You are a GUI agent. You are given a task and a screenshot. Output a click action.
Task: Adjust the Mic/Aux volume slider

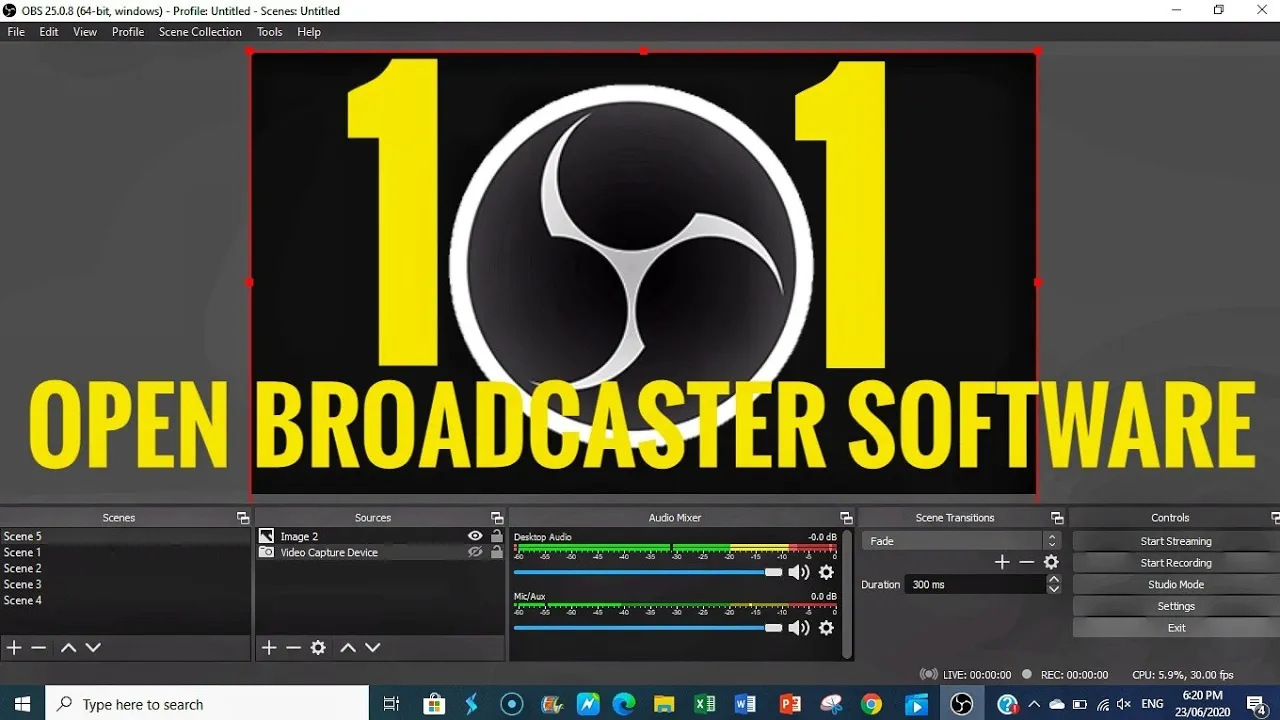point(648,628)
